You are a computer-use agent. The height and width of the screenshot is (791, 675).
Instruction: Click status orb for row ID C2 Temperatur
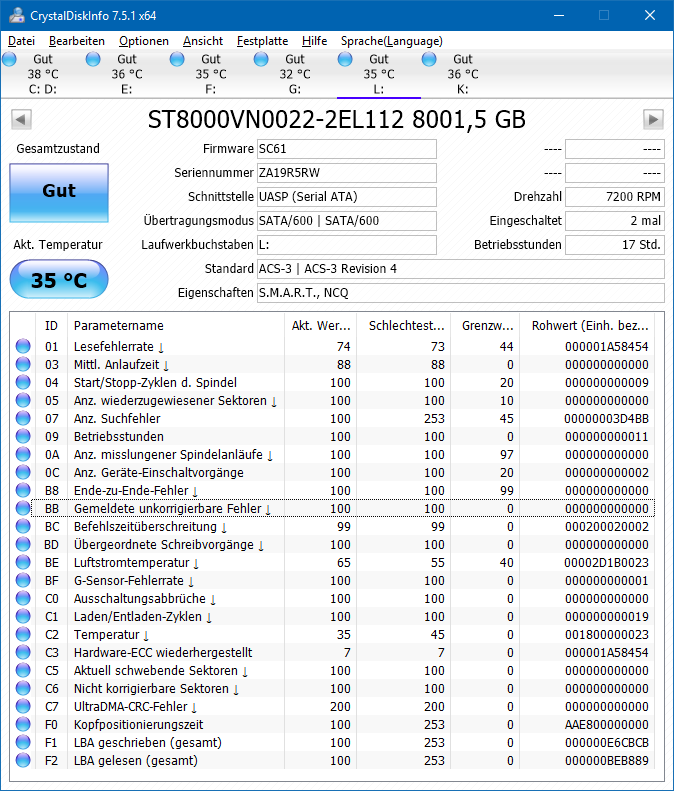23,634
